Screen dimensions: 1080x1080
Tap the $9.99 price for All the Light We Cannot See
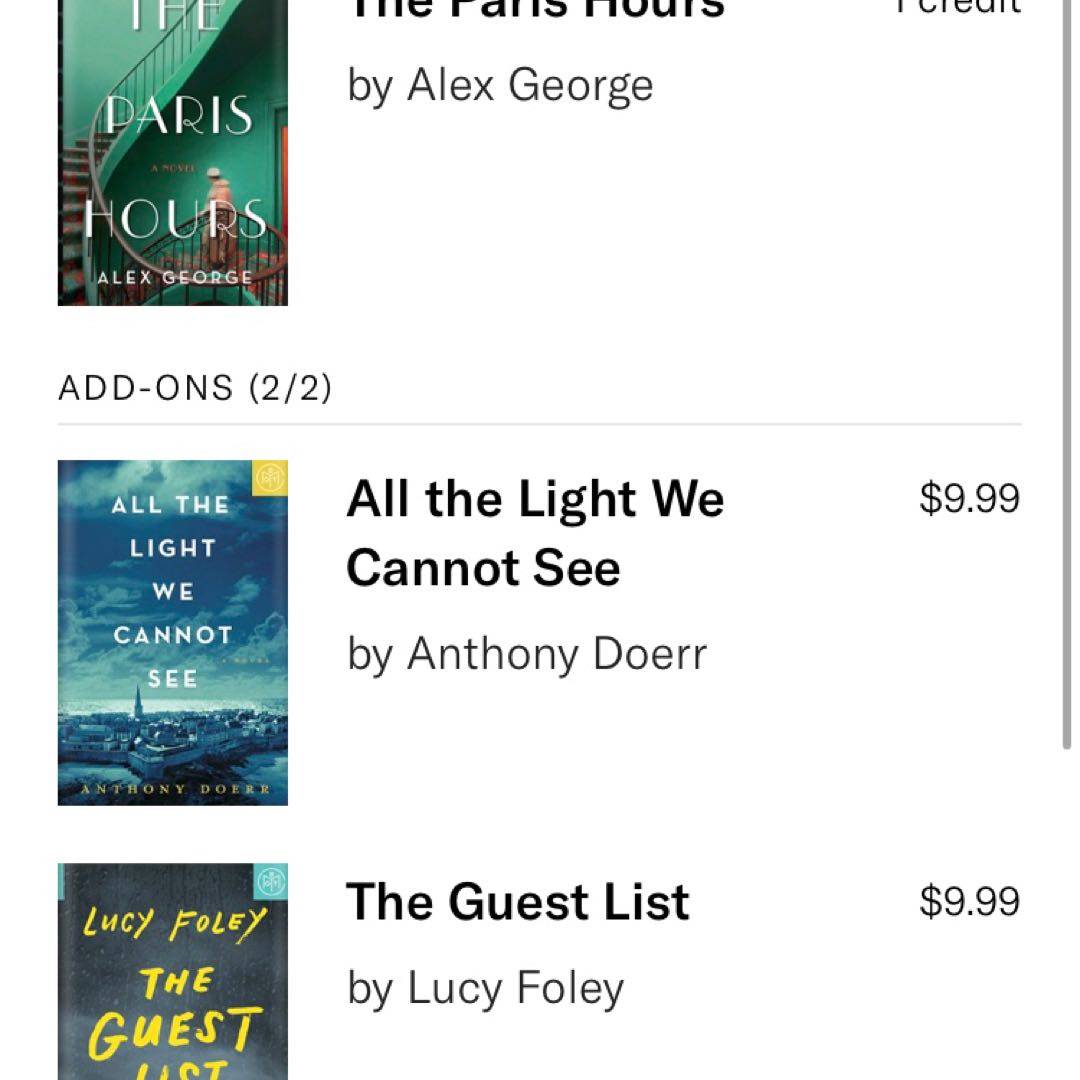point(969,498)
